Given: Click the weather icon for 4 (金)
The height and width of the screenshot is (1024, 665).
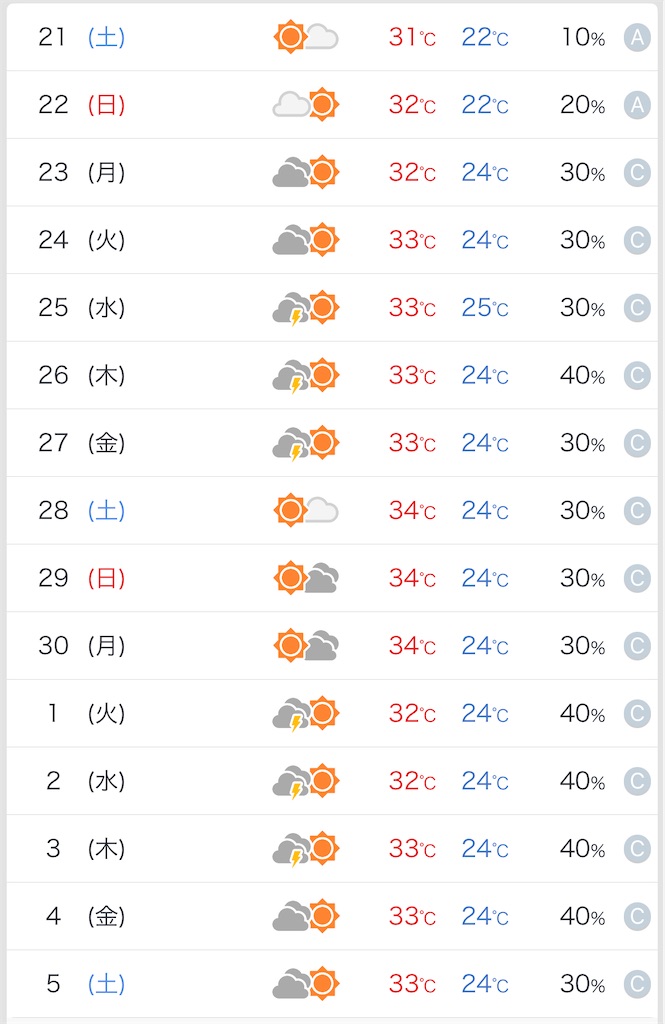Looking at the screenshot, I should tap(306, 916).
